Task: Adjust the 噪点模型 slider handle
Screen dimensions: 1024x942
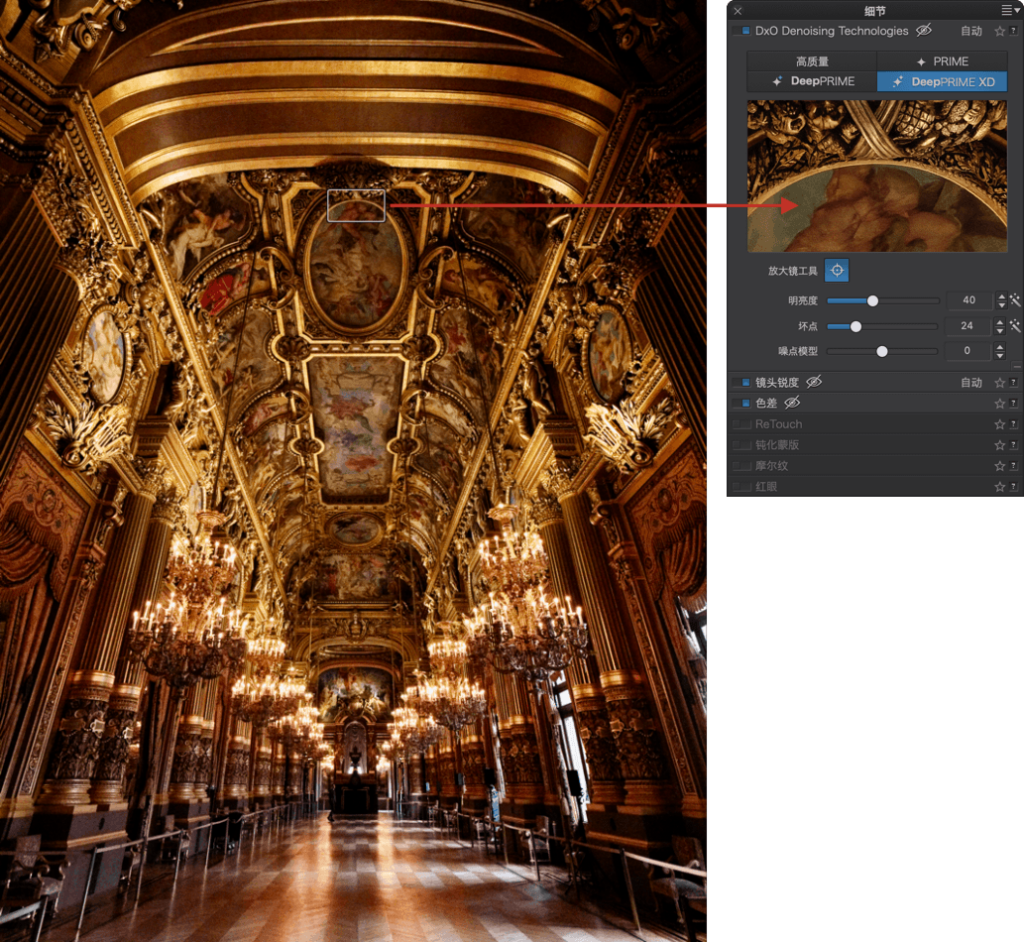Action: [x=882, y=351]
